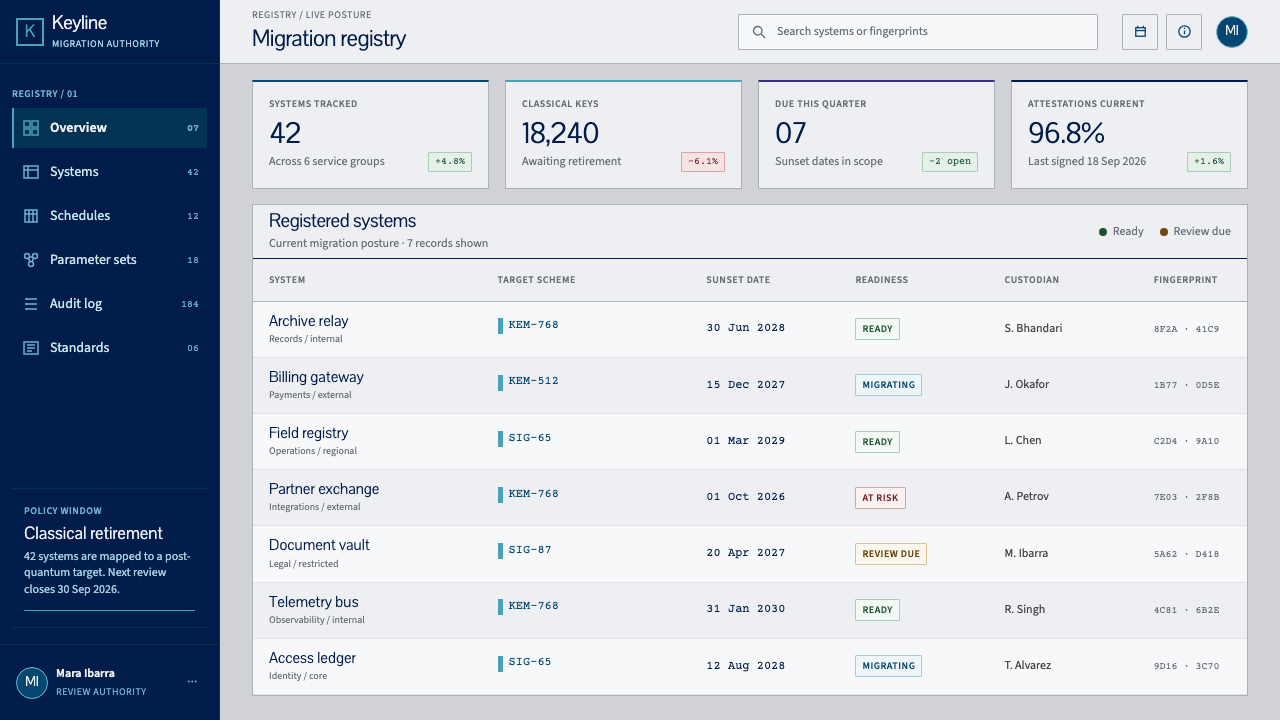Open the three-dot menu beside Mara Ibarra

coord(192,682)
